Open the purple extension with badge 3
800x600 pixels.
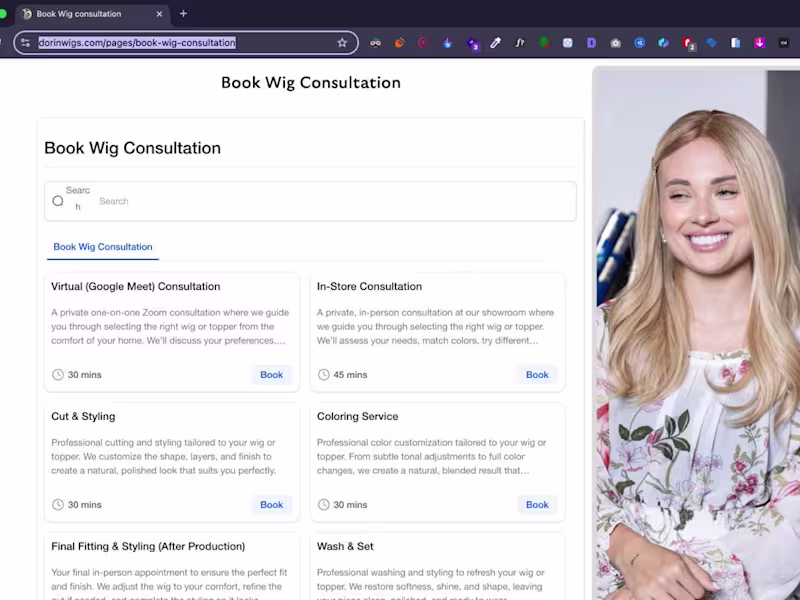[x=472, y=44]
